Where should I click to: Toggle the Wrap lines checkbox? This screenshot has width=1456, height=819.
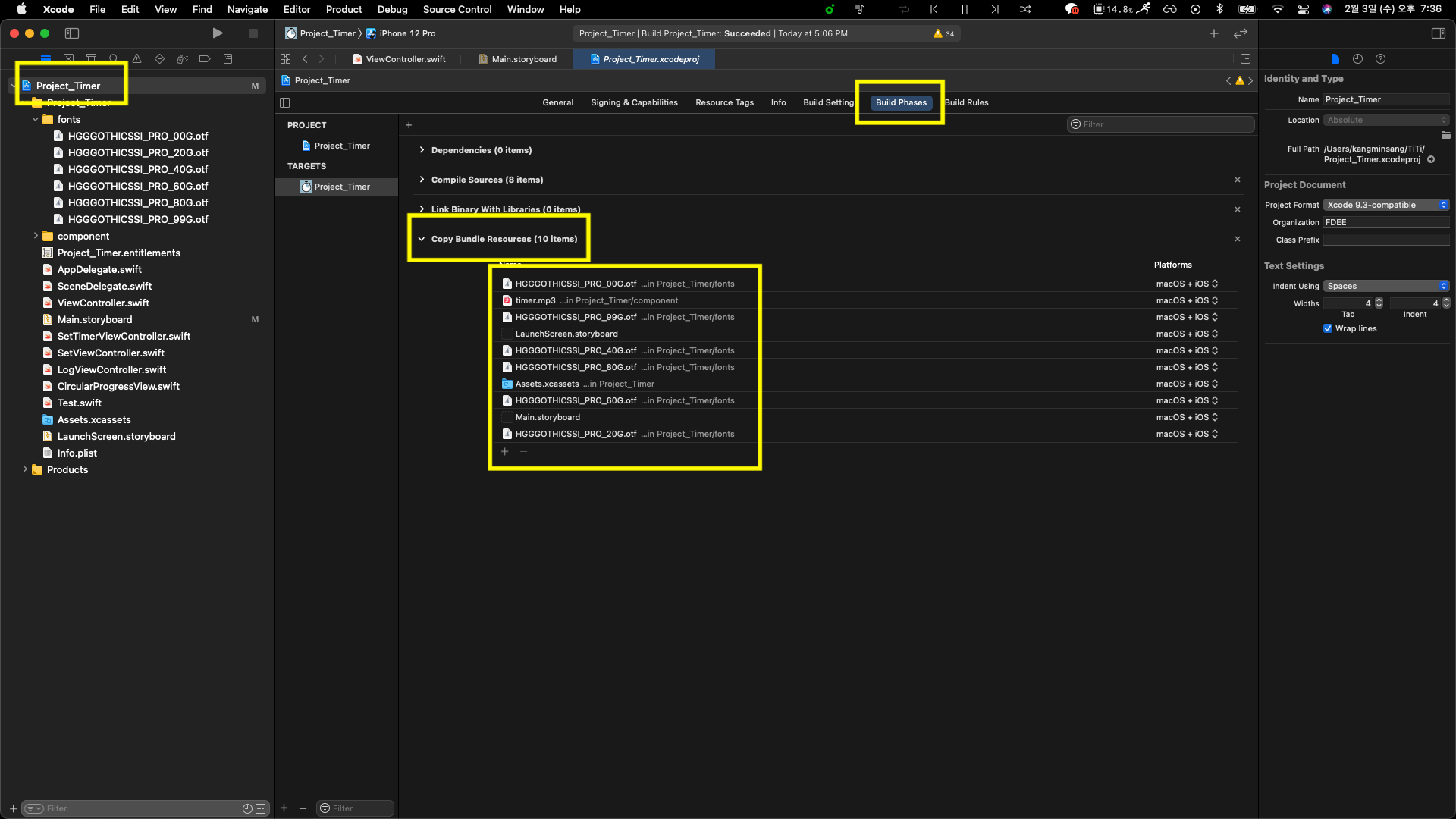1328,328
